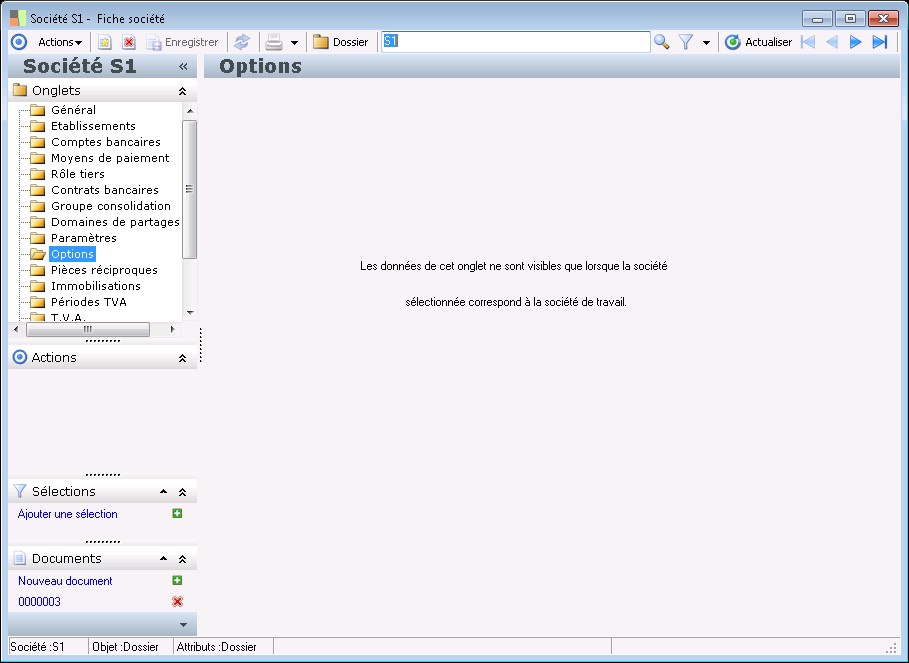909x663 pixels.
Task: Collapse the Documents section double chevron
Action: (182, 559)
